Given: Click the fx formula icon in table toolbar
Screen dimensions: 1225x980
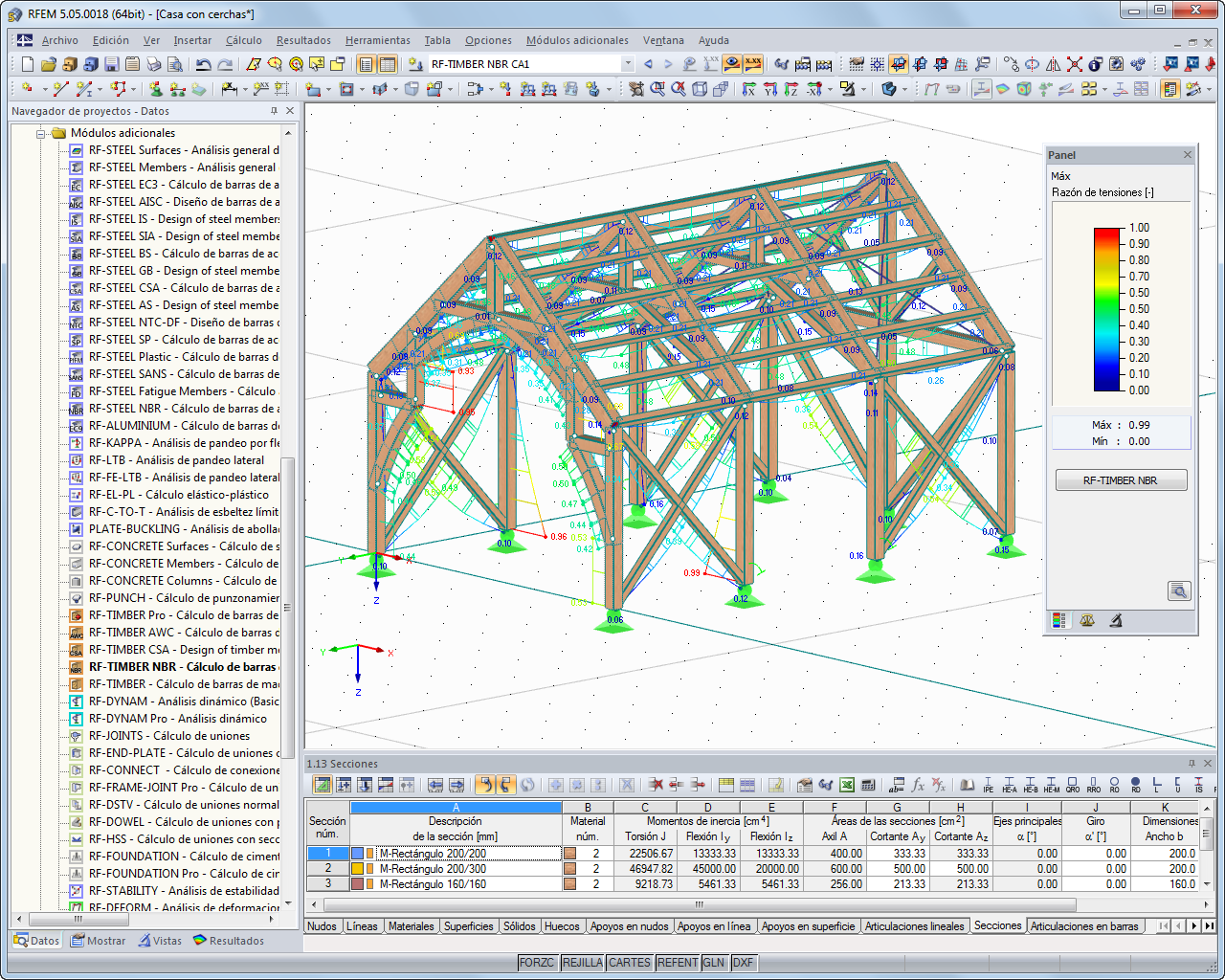Looking at the screenshot, I should coord(918,785).
